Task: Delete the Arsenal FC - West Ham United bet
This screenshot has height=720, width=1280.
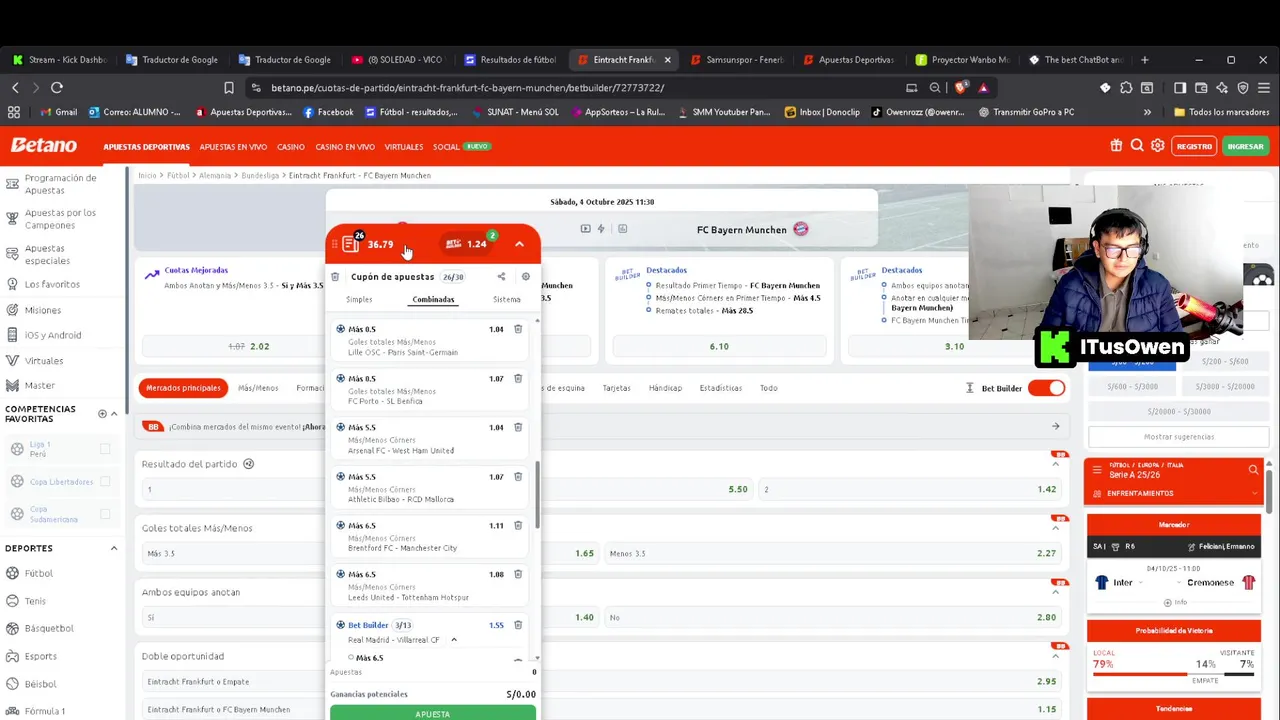Action: 518,428
